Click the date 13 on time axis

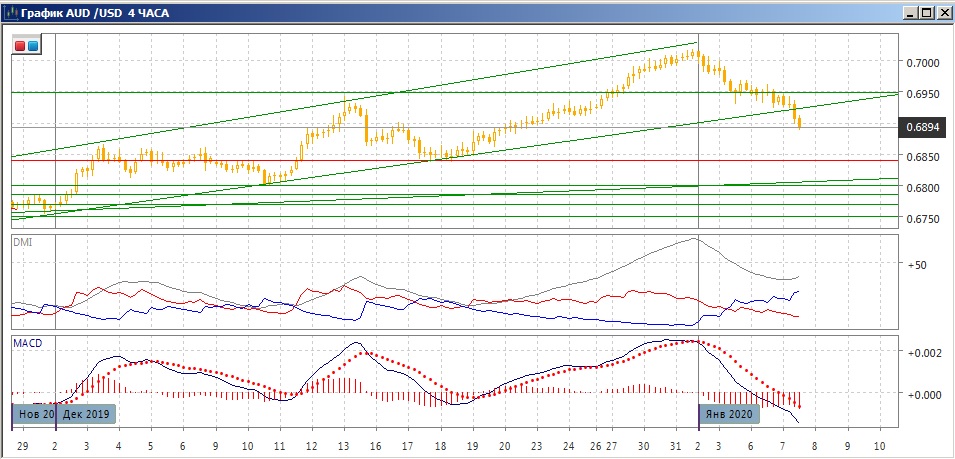343,444
